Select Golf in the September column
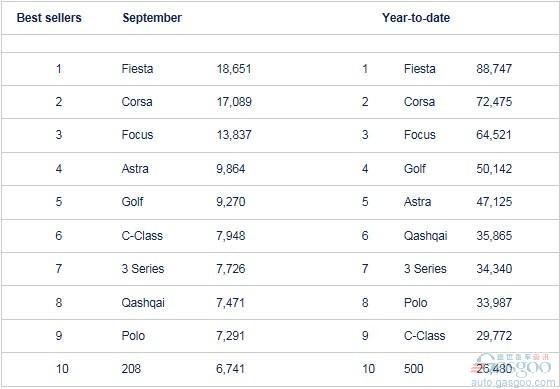 132,201
